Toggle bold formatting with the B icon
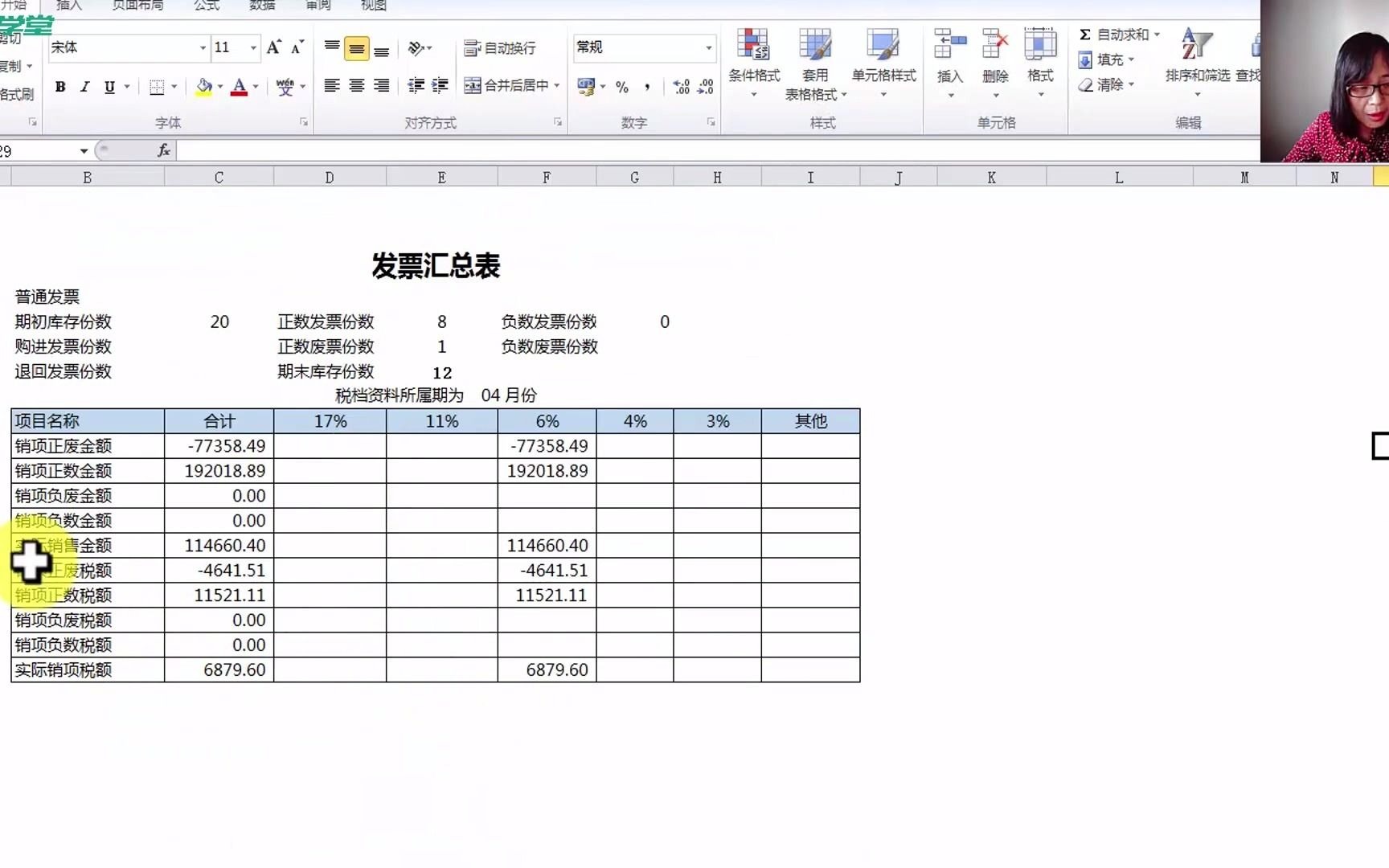Viewport: 1389px width, 868px height. pos(59,87)
